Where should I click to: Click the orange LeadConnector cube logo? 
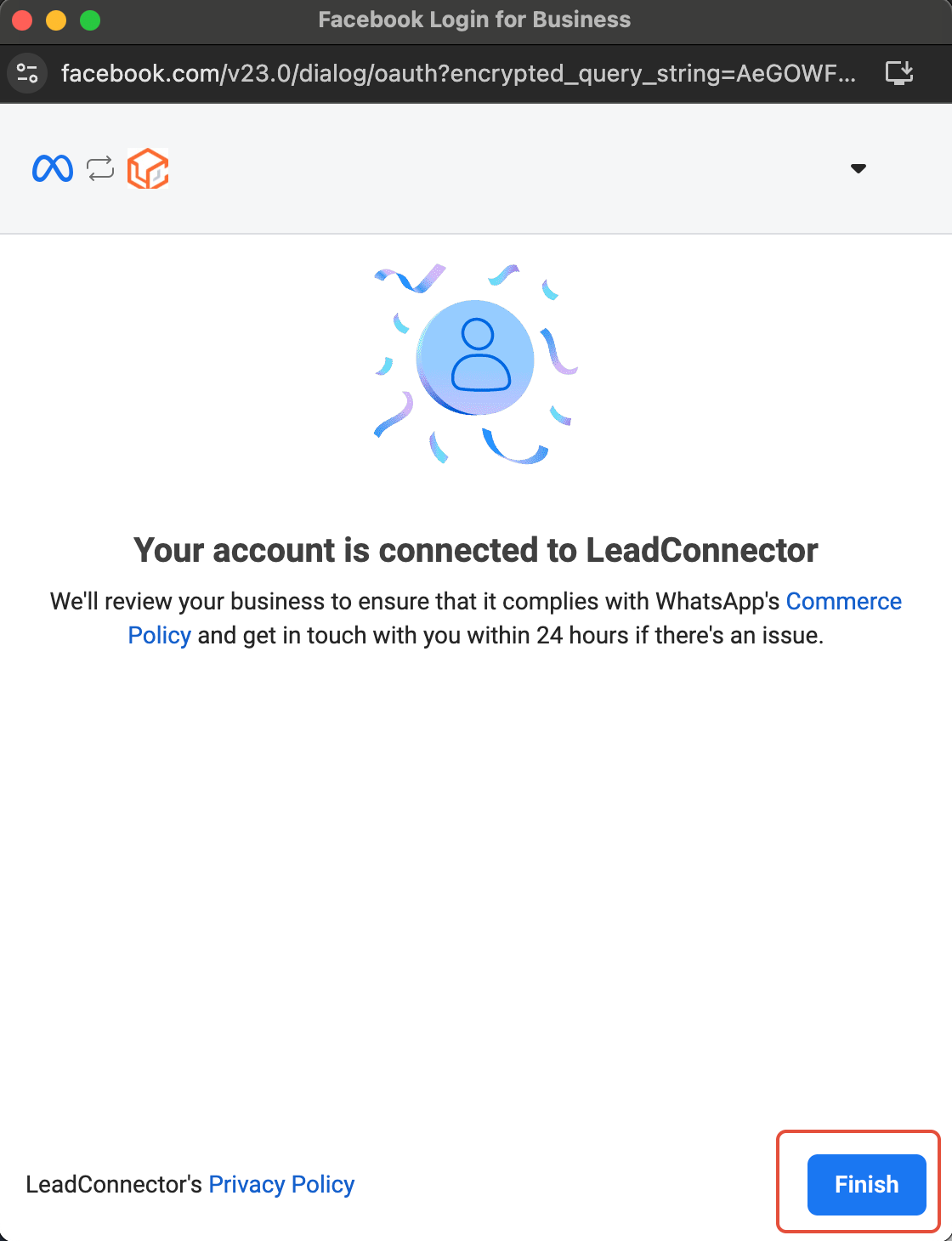coord(148,168)
